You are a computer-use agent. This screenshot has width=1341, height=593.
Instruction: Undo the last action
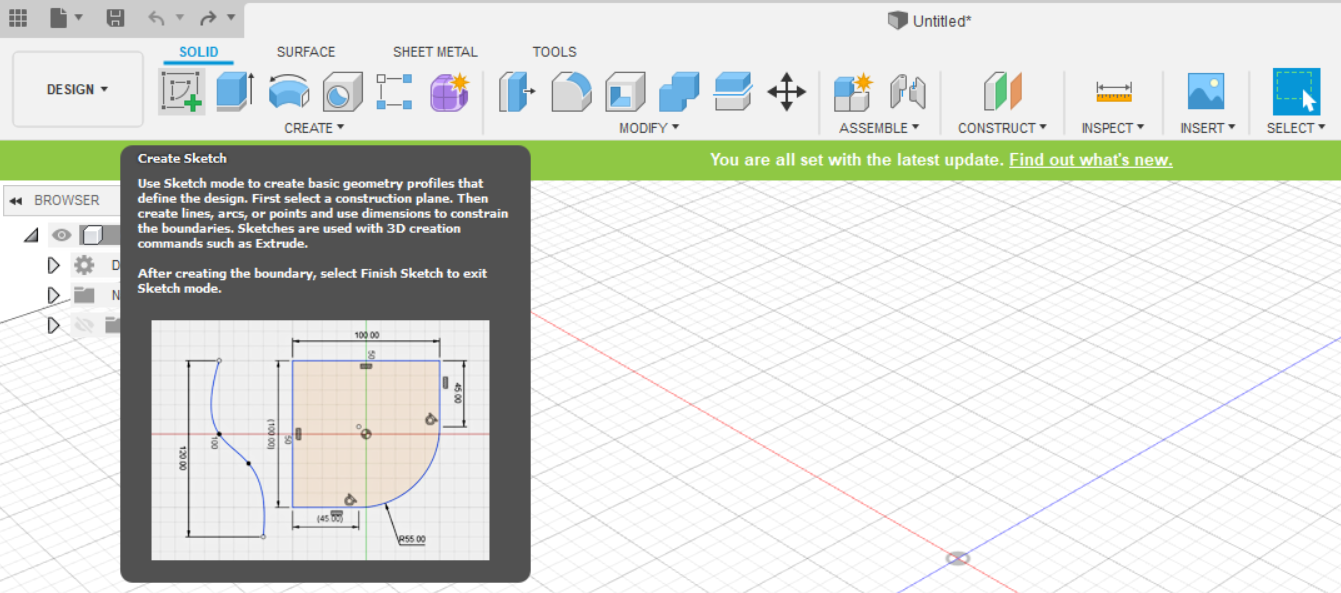click(156, 18)
